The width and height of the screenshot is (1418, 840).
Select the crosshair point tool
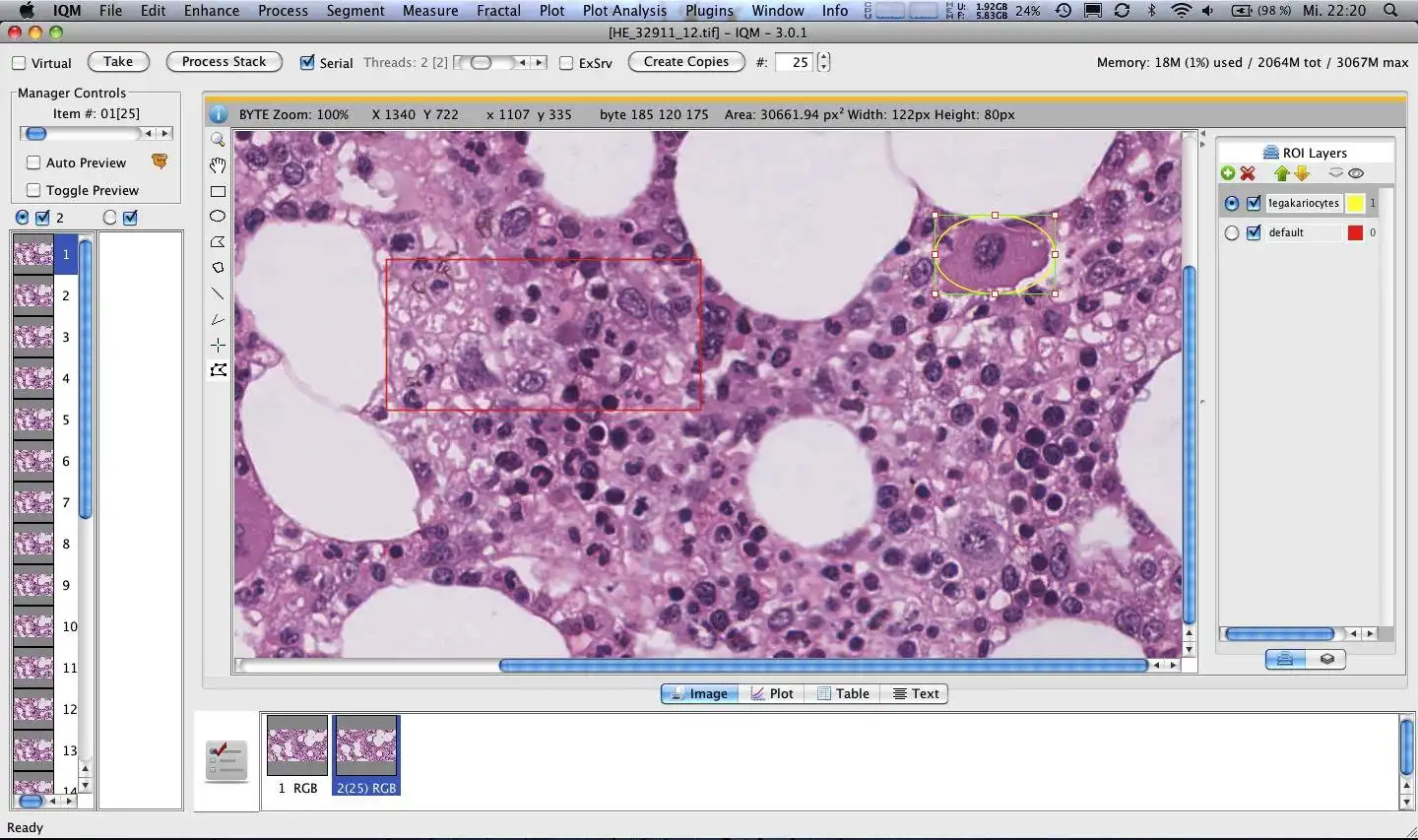coord(218,345)
